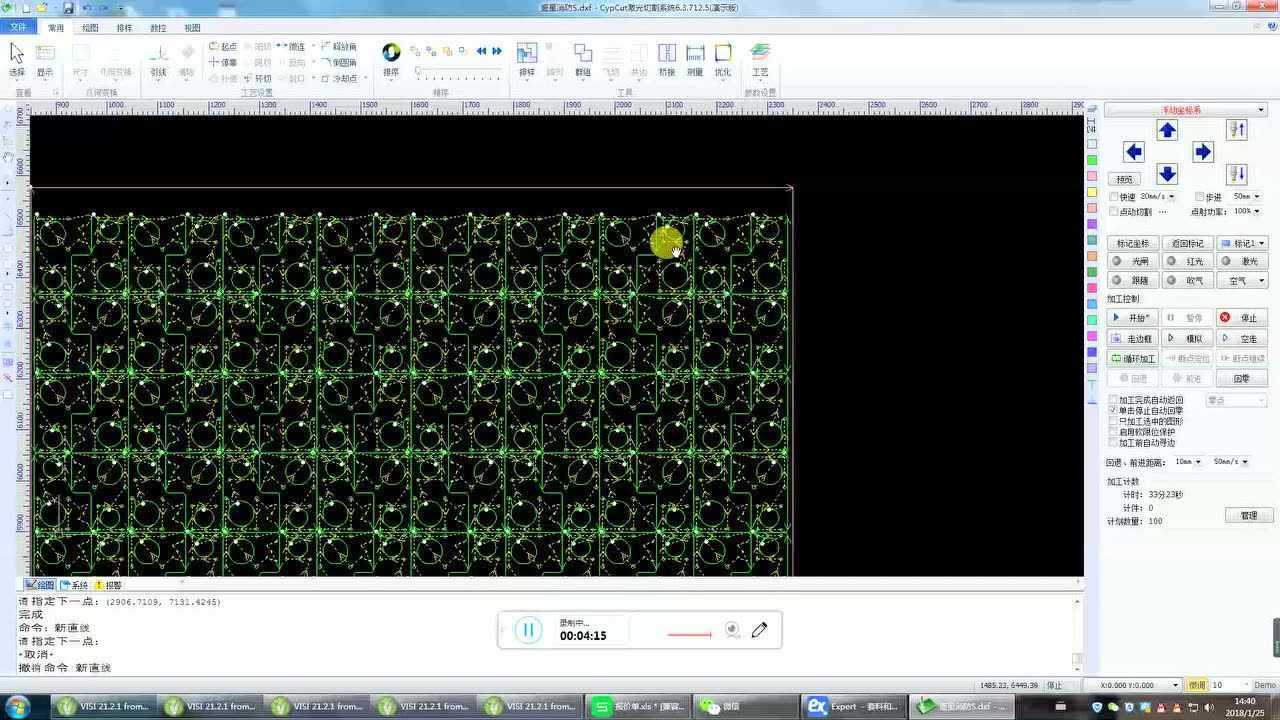Click the 停止 (Stop) button
1280x720 pixels.
[1242, 318]
